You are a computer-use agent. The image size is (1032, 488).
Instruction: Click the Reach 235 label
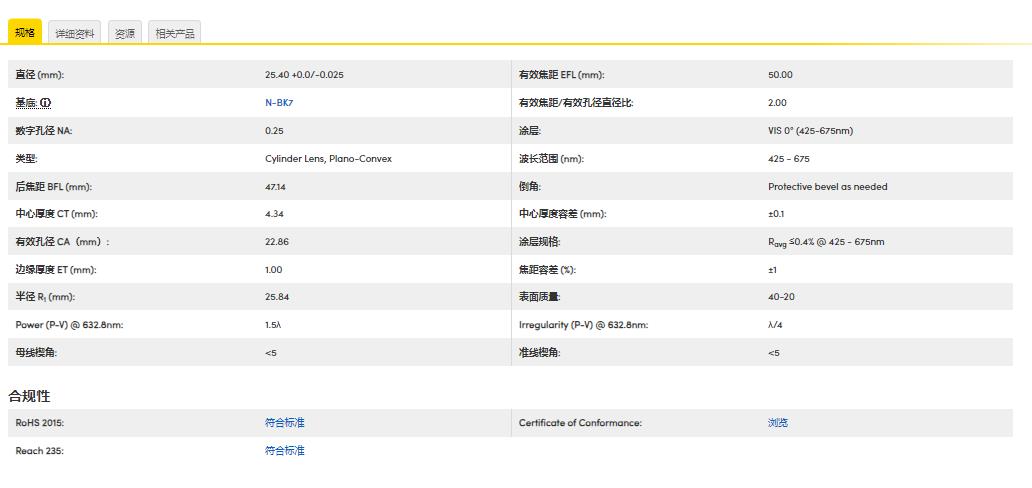[x=39, y=450]
